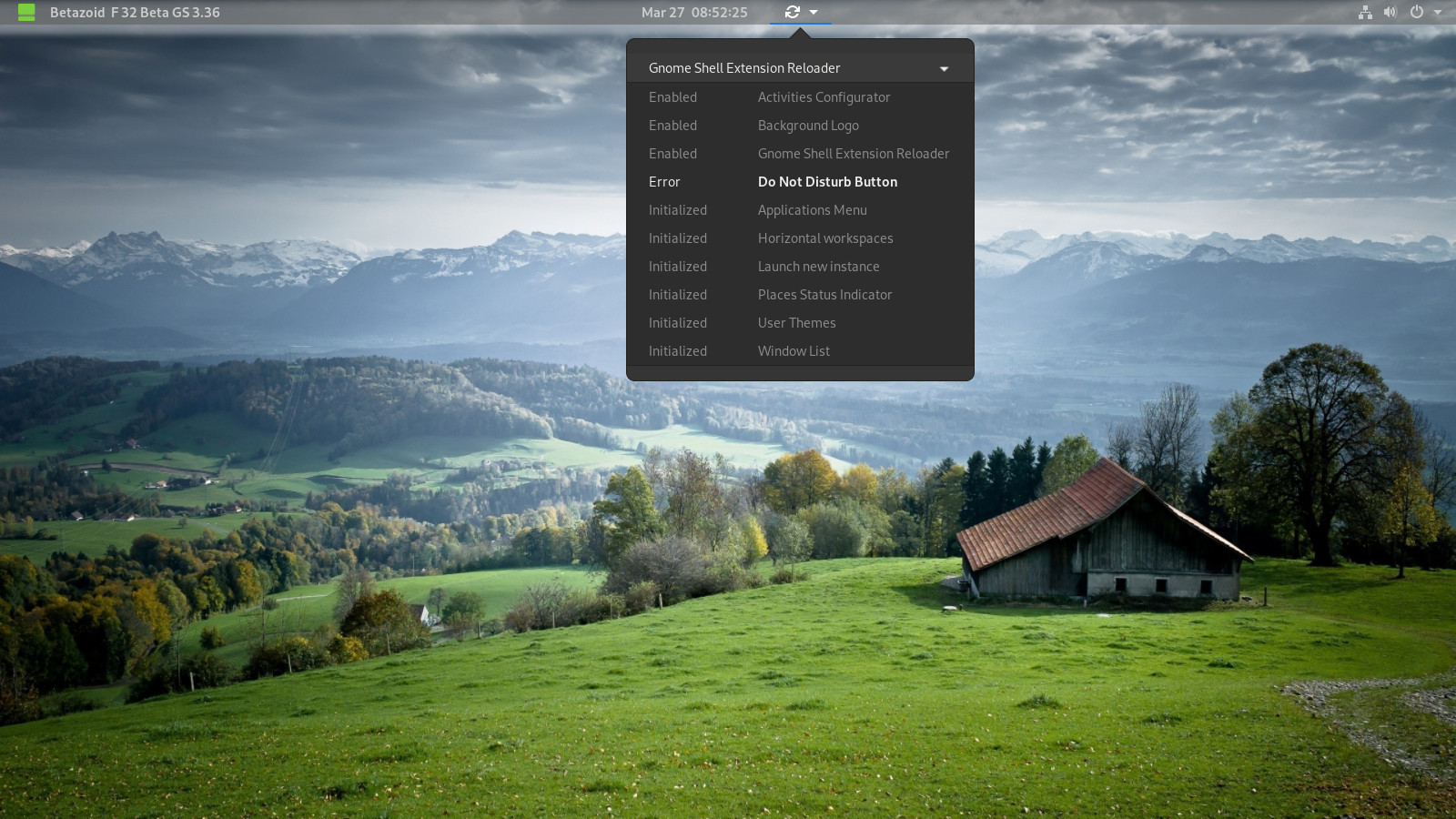Viewport: 1456px width, 819px height.
Task: Select the Gnome Shell Extension Reloader header
Action: (800, 68)
